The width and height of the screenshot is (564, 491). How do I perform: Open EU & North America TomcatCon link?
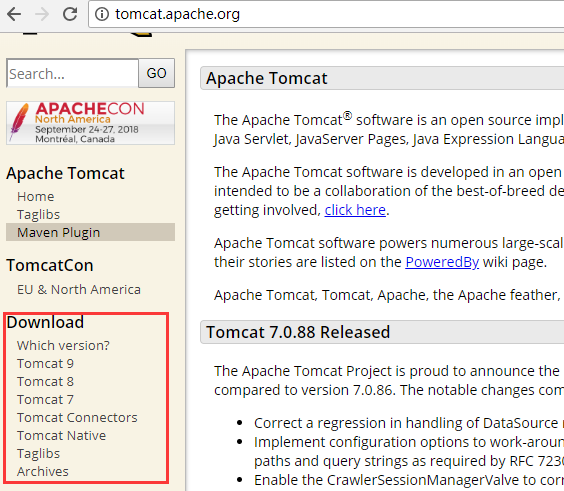[79, 289]
